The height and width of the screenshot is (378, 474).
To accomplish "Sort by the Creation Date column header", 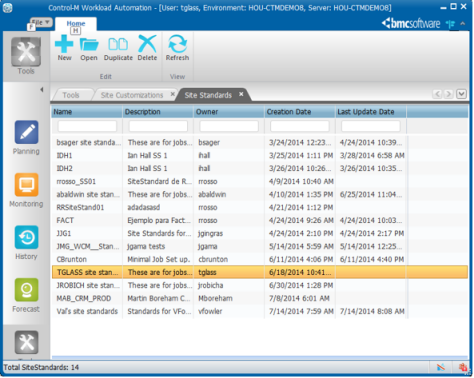I will 300,112.
